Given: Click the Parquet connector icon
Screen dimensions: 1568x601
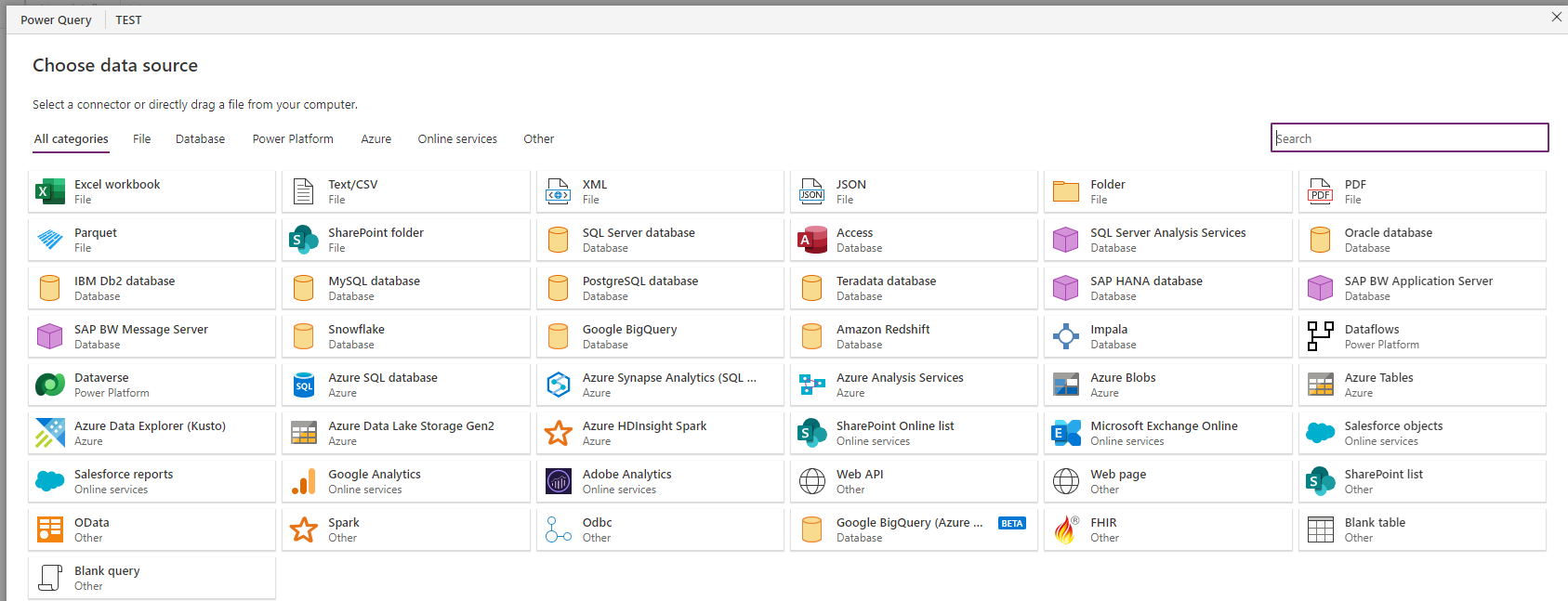Looking at the screenshot, I should 50,240.
